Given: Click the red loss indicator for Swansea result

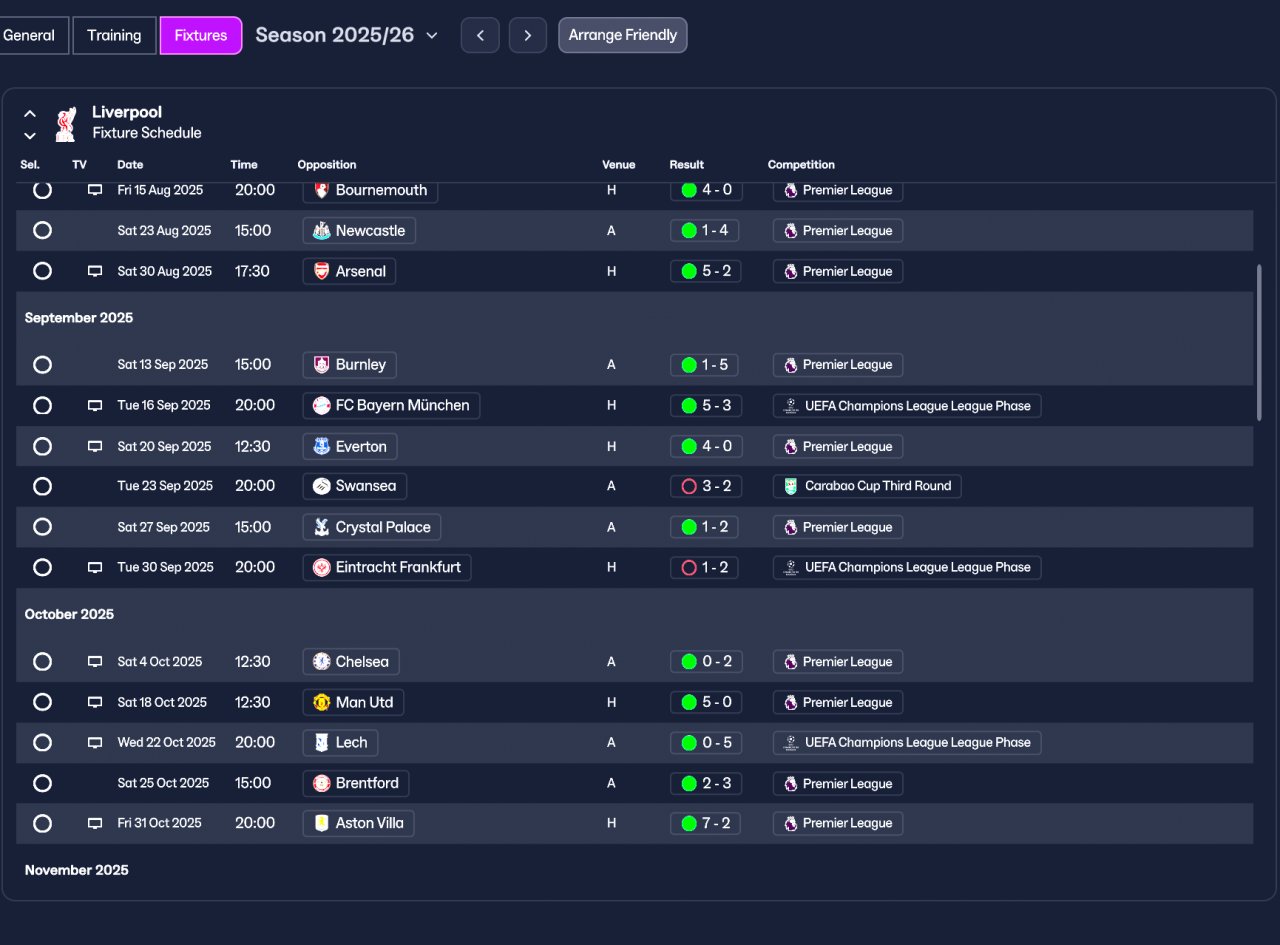Looking at the screenshot, I should click(x=689, y=486).
